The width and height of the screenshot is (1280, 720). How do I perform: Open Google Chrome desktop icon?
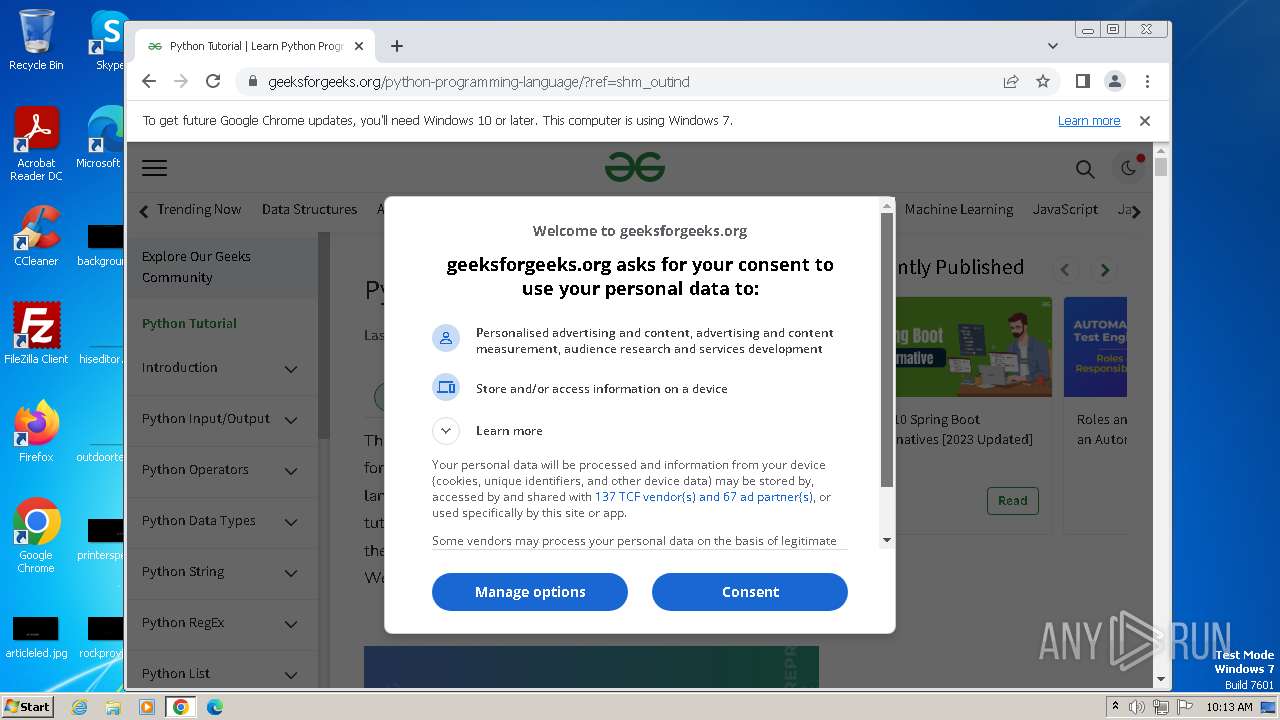[x=36, y=536]
